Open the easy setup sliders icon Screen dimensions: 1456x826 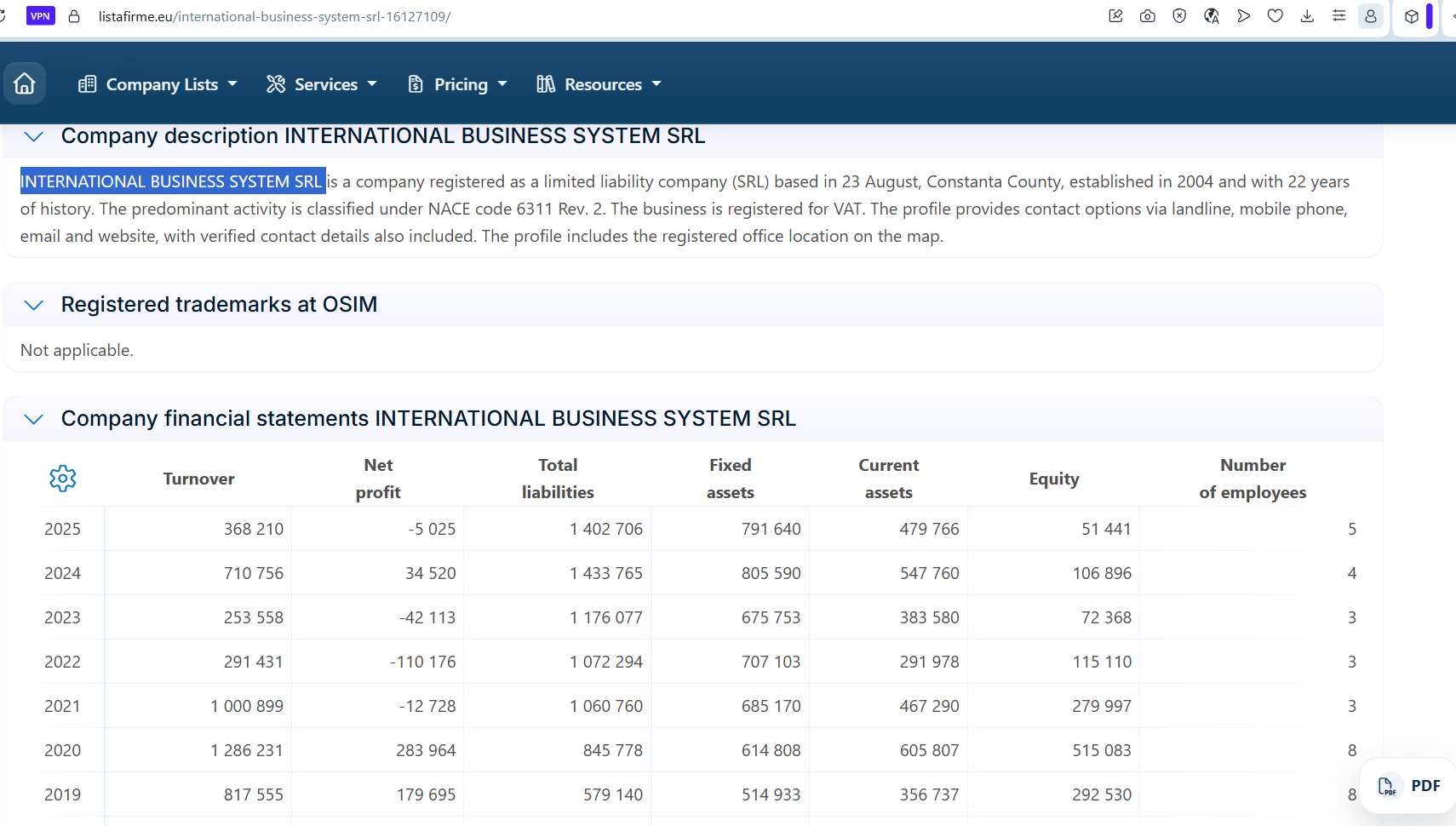click(1339, 16)
